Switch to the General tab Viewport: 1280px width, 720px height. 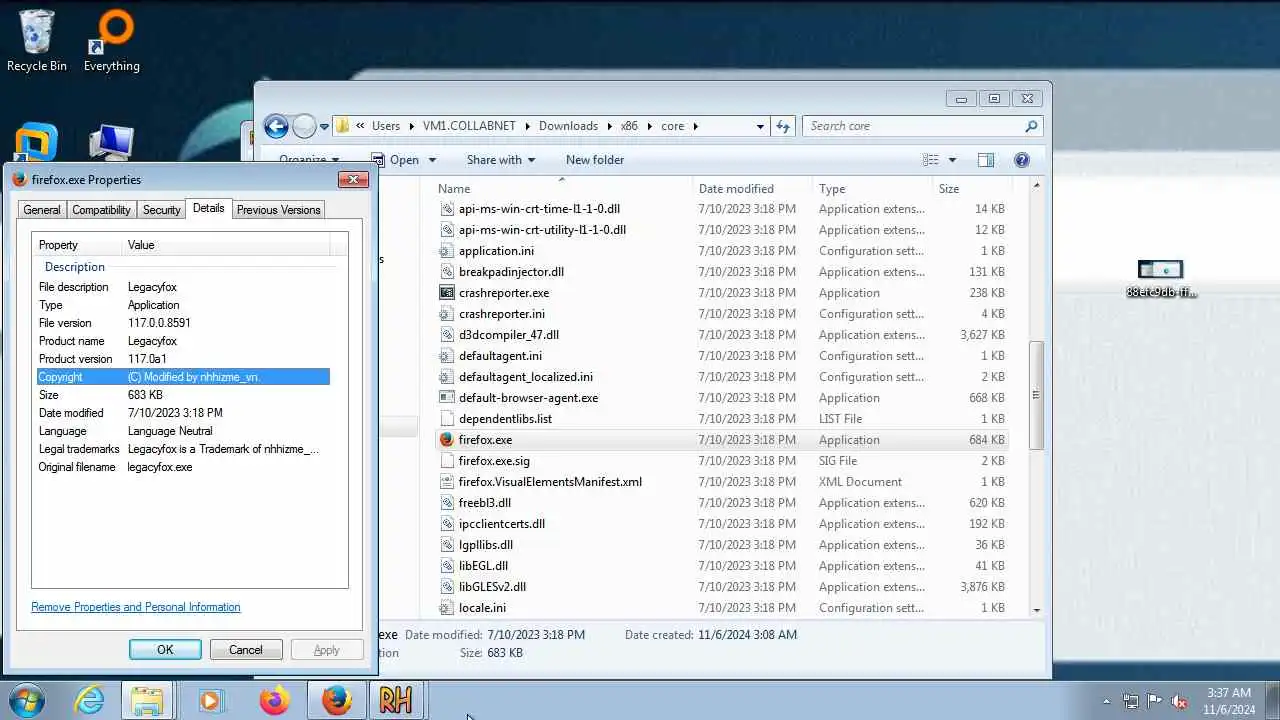click(42, 210)
